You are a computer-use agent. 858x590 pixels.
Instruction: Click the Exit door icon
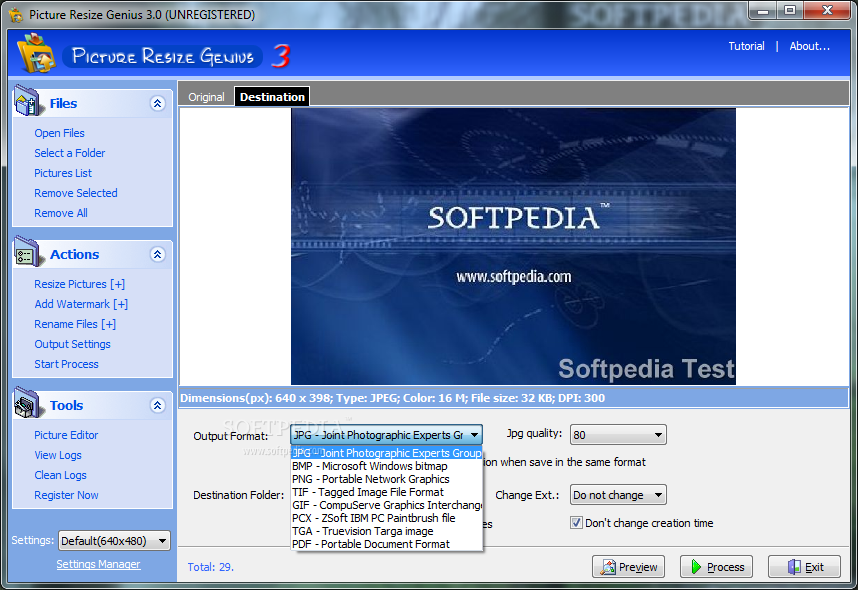794,567
